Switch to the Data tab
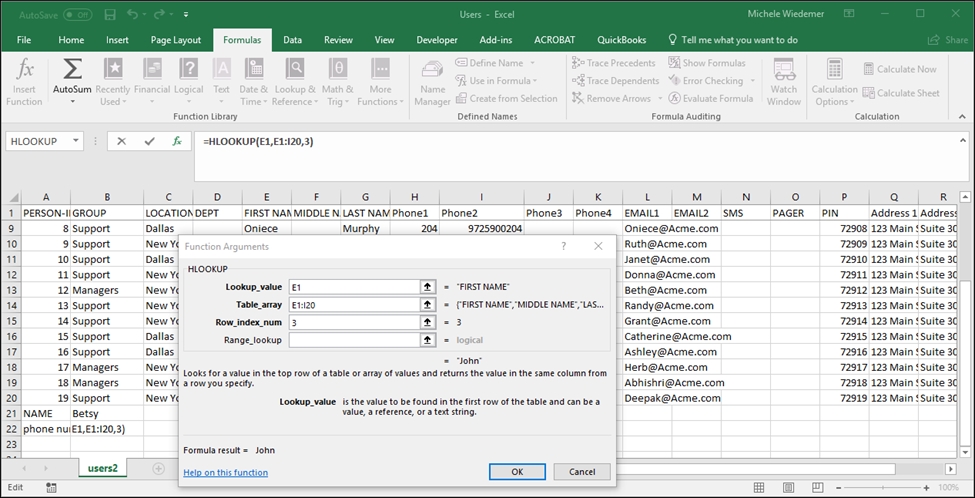This screenshot has height=498, width=975. click(x=292, y=40)
